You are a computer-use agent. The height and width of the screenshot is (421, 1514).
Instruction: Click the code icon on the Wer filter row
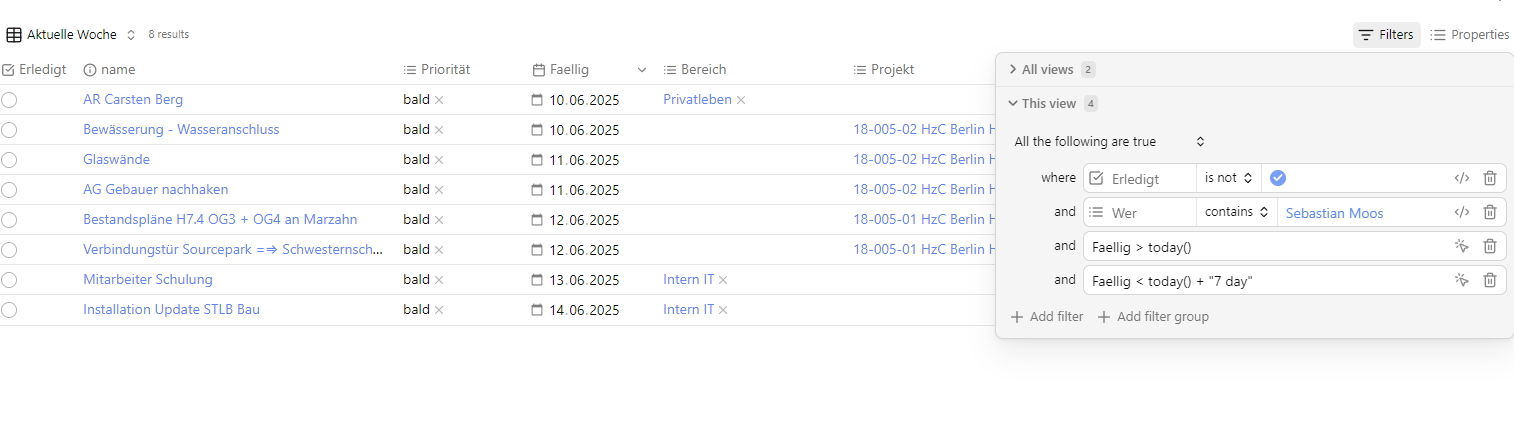click(1461, 212)
